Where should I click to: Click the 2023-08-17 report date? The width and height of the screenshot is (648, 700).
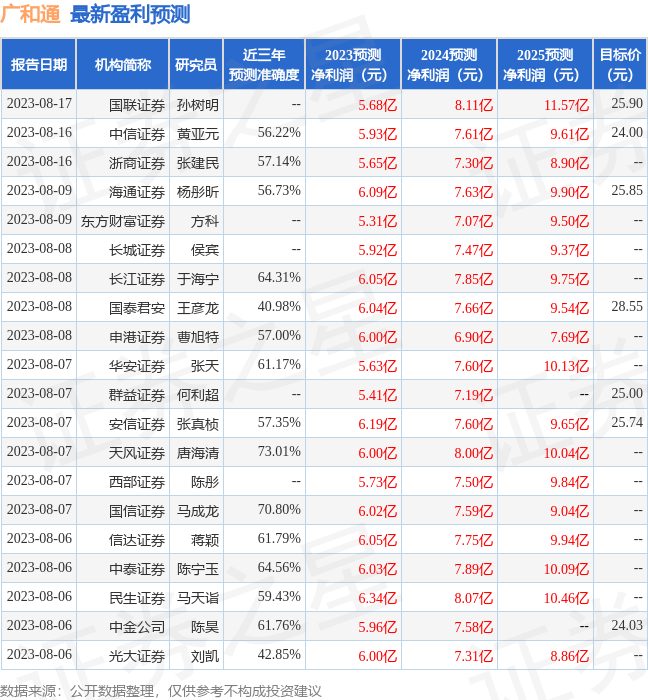pos(39,104)
